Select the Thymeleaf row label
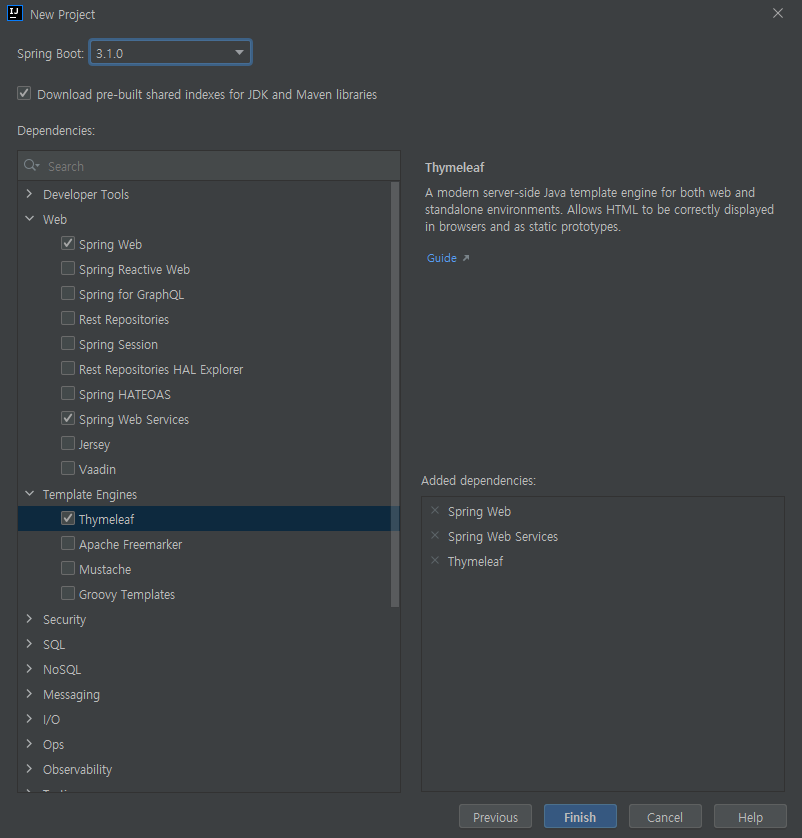Viewport: 802px width, 838px height. [106, 519]
